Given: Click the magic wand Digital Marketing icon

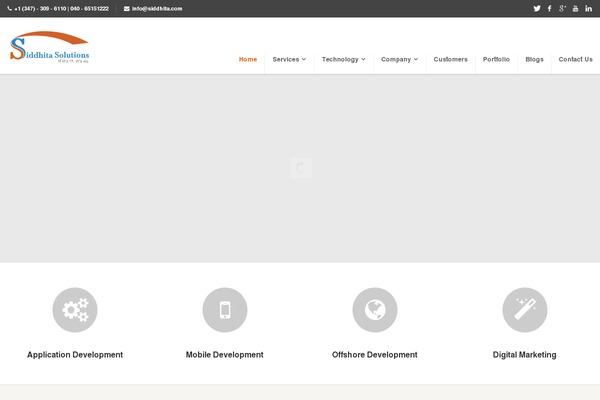Looking at the screenshot, I should click(x=525, y=310).
